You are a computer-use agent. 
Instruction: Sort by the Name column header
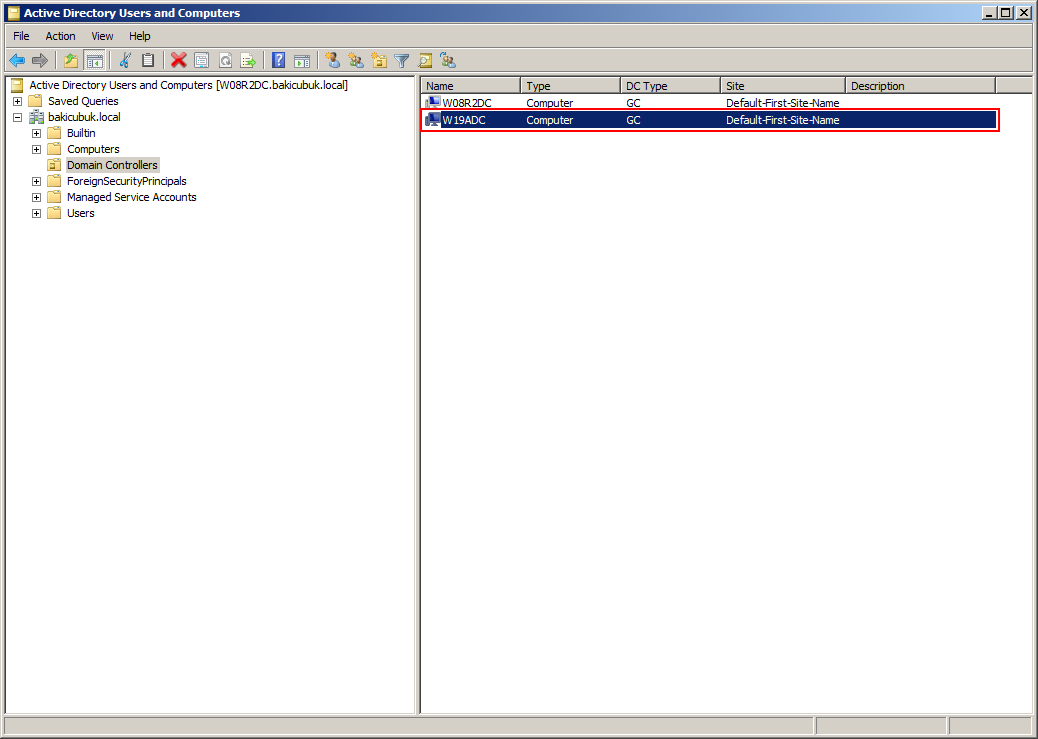(x=471, y=86)
